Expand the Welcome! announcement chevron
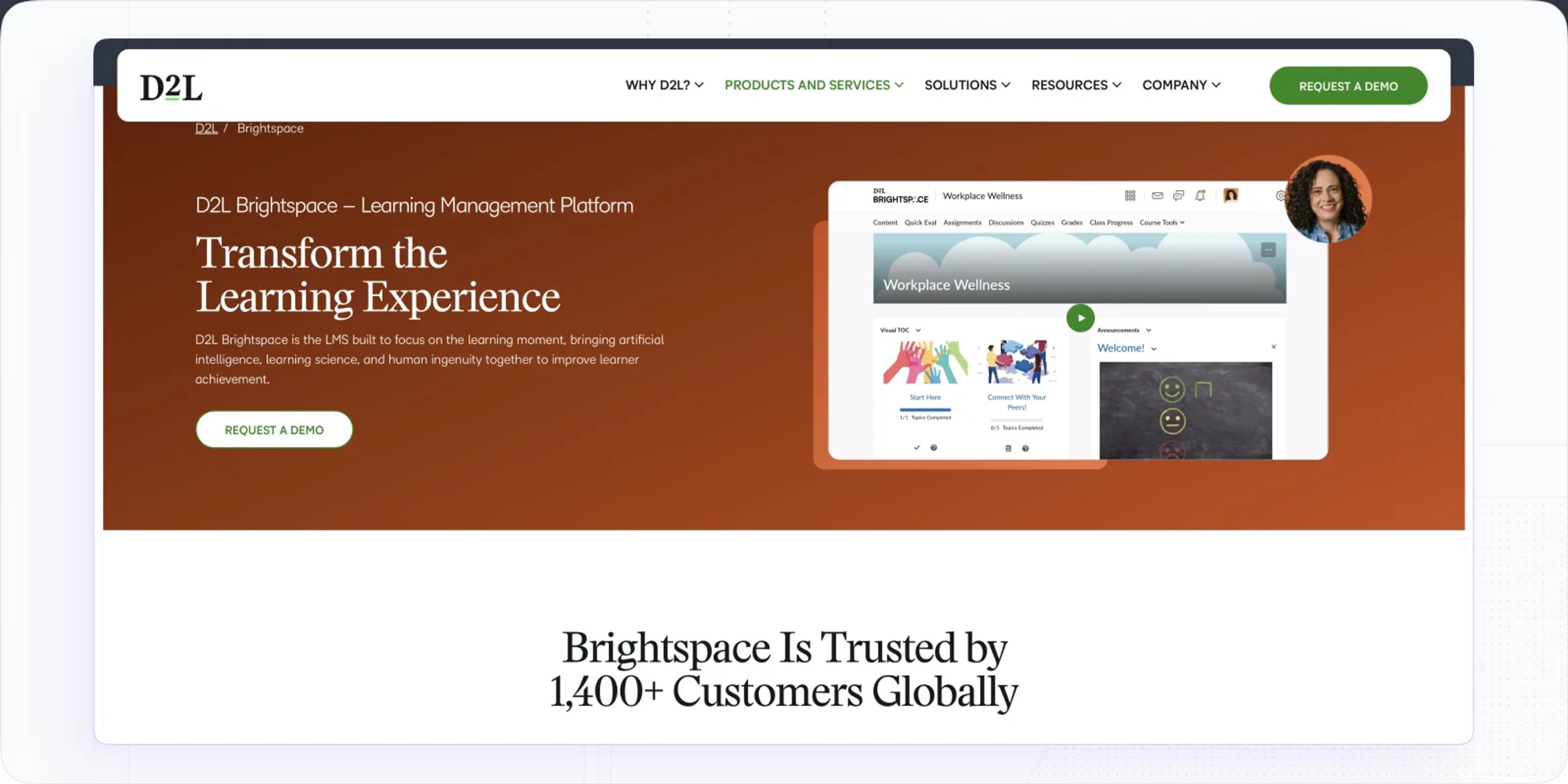The height and width of the screenshot is (784, 1568). tap(1154, 350)
